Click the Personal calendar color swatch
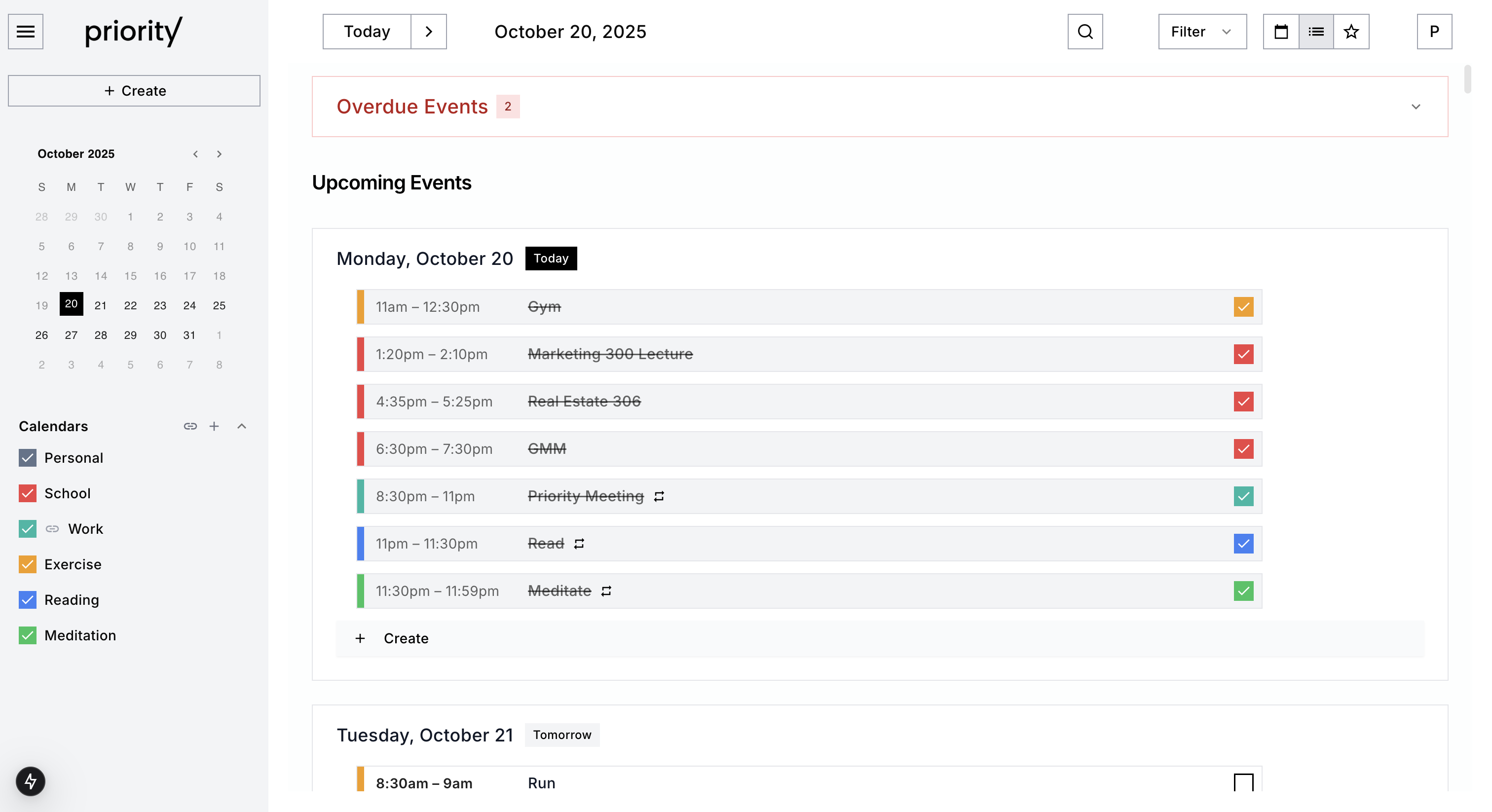Viewport: 1492px width, 812px height. (x=27, y=457)
